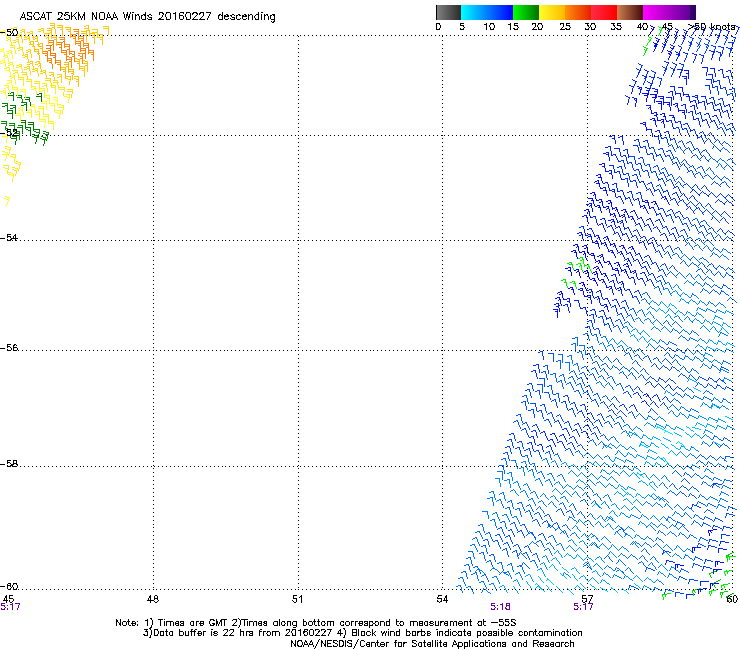Click the longitude label '51'
Image resolution: width=740 pixels, height=650 pixels.
click(297, 599)
